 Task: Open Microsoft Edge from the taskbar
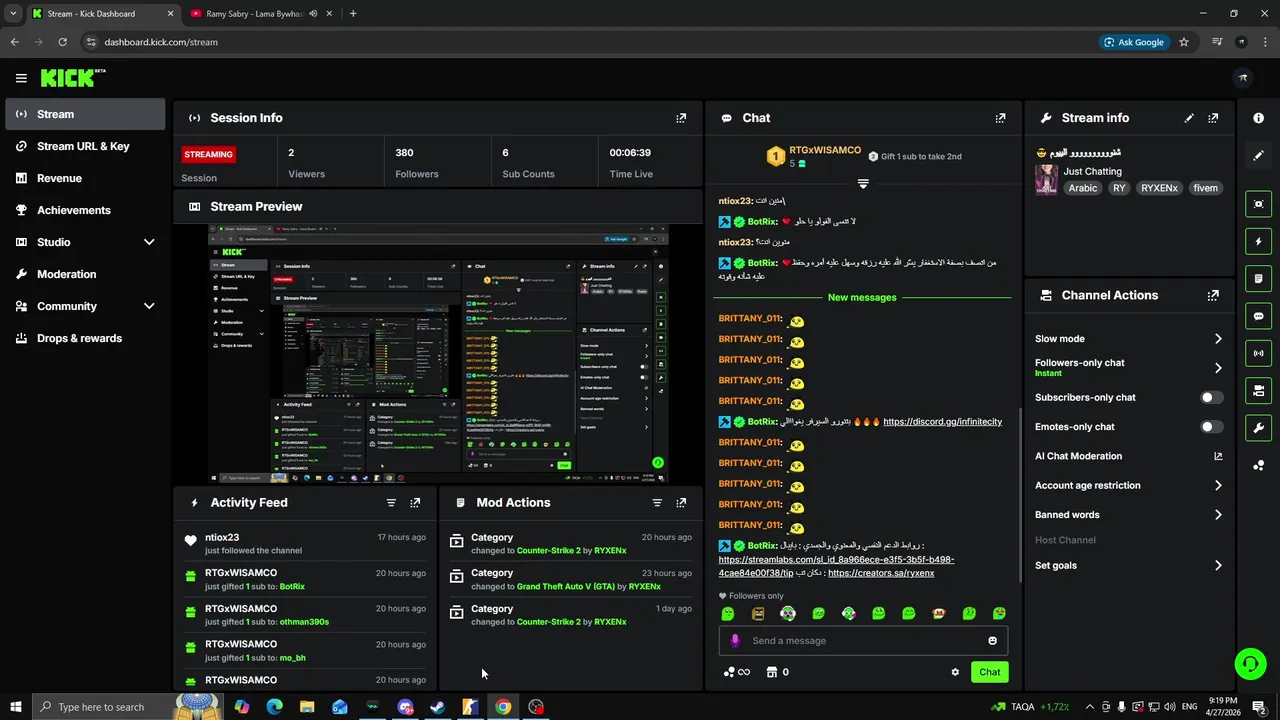tap(274, 707)
